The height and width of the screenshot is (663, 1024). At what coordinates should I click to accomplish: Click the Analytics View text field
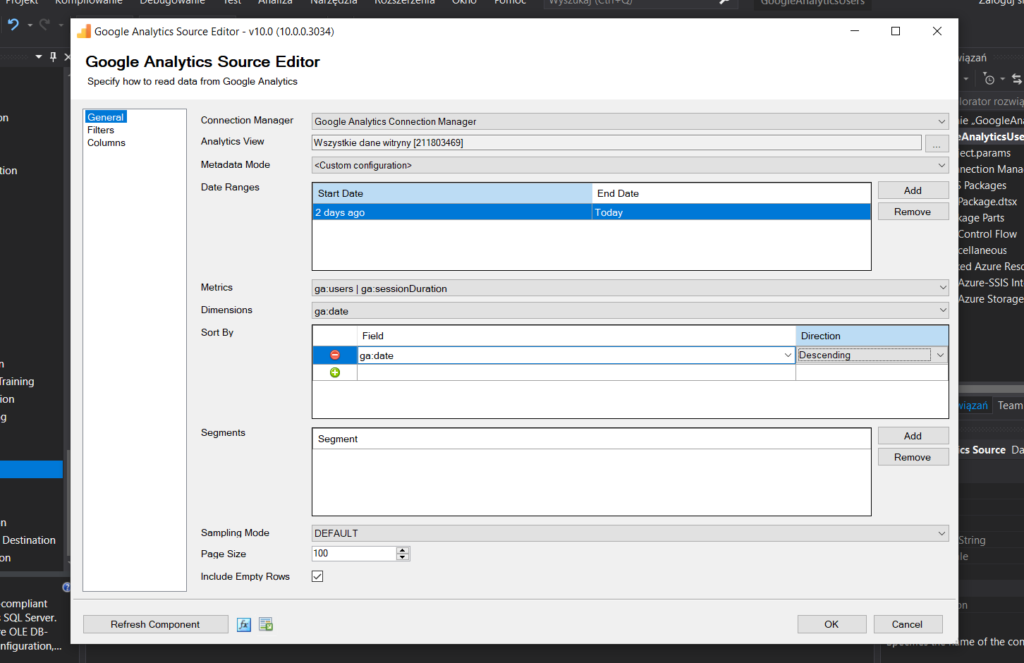[616, 142]
